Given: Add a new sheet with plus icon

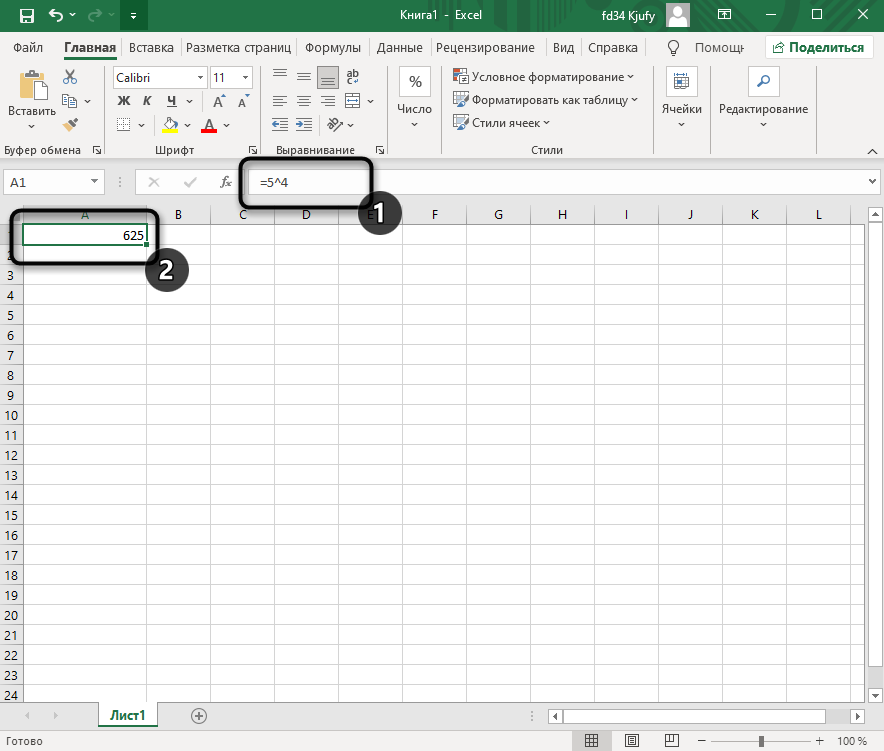Looking at the screenshot, I should click(x=199, y=715).
